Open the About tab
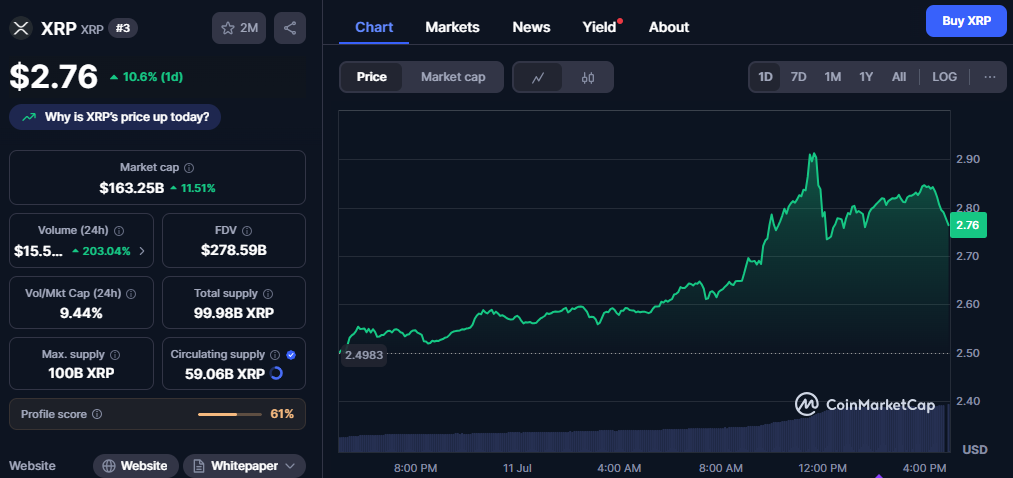 point(669,27)
